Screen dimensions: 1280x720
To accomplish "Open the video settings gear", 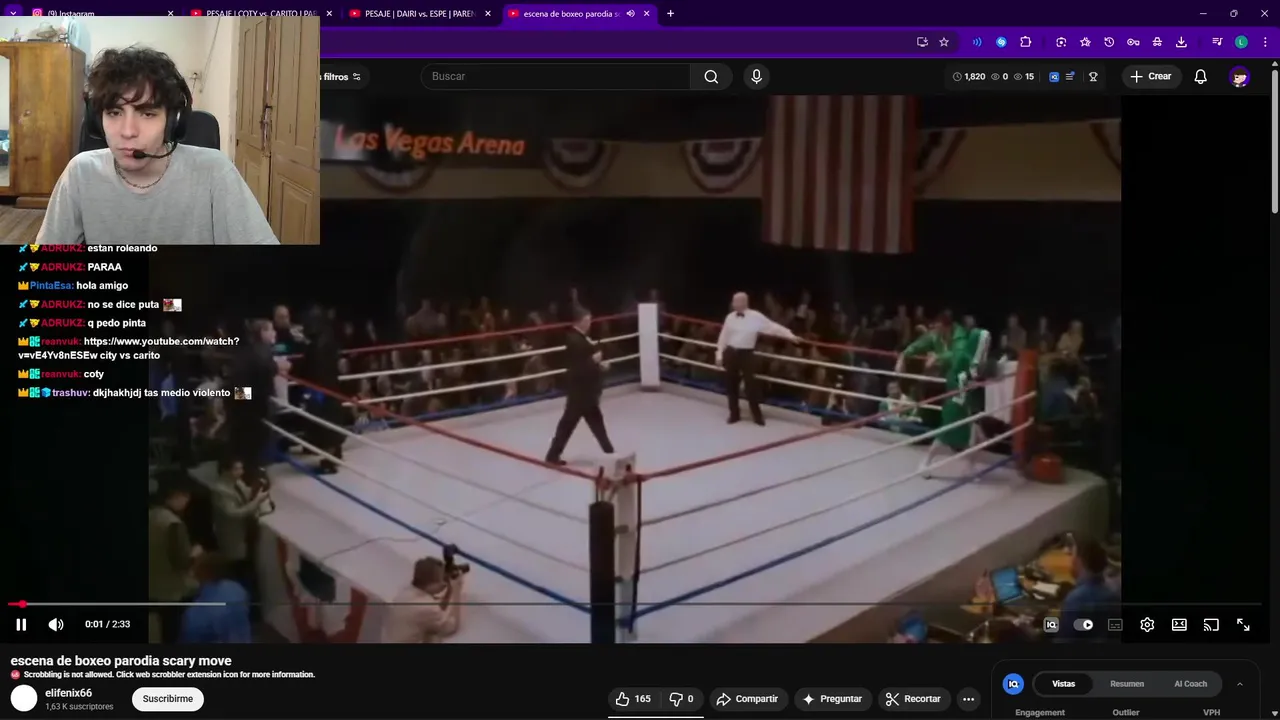I will point(1147,625).
